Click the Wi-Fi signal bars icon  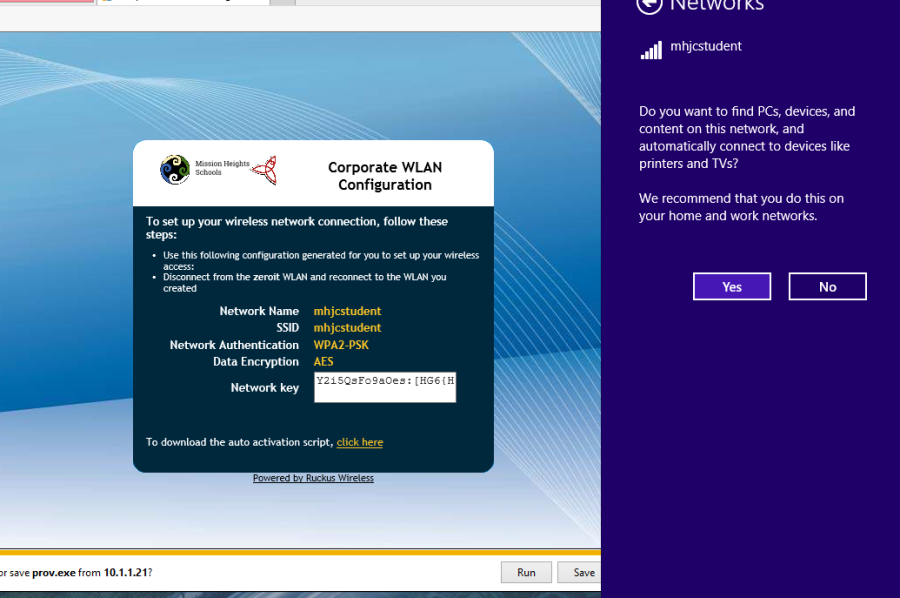point(651,49)
